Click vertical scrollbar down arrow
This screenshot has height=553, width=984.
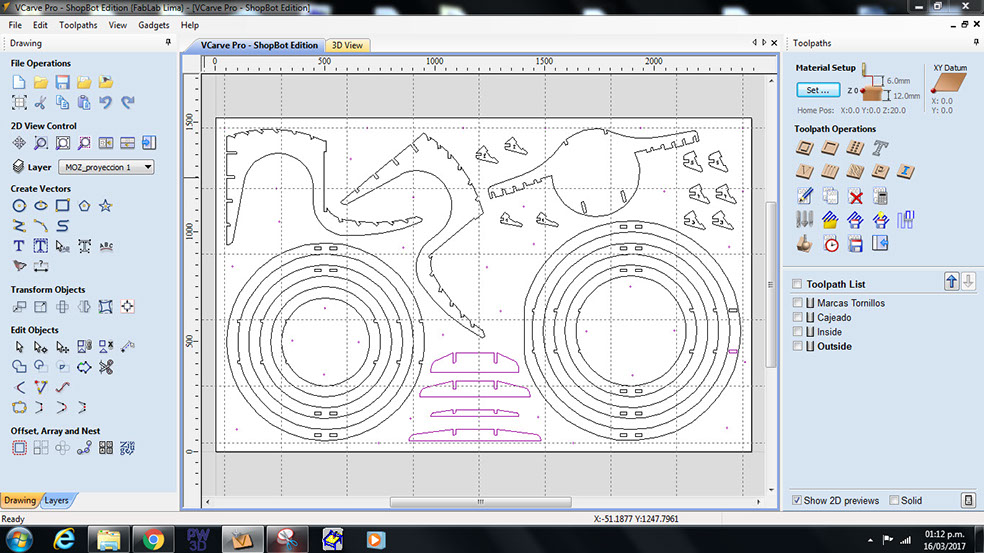tap(771, 490)
